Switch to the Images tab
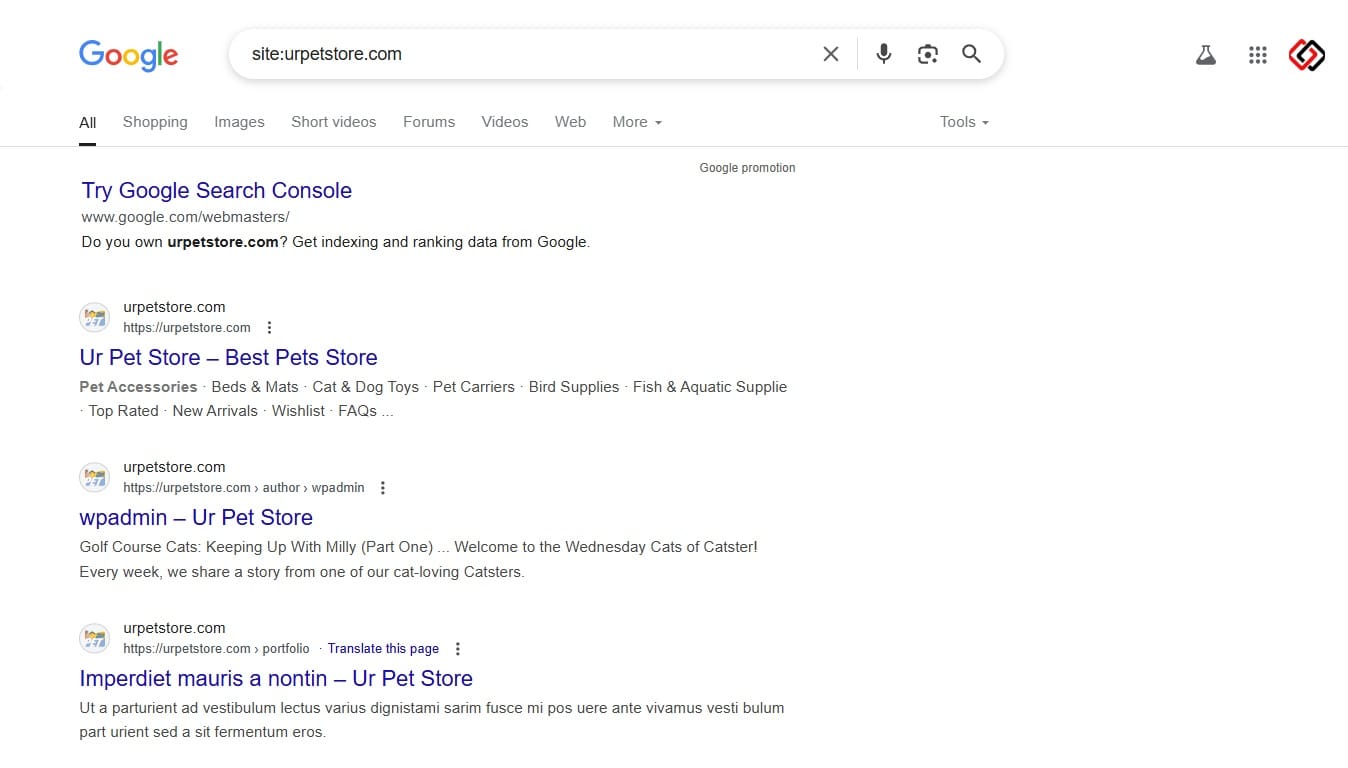This screenshot has width=1348, height=768. 239,122
